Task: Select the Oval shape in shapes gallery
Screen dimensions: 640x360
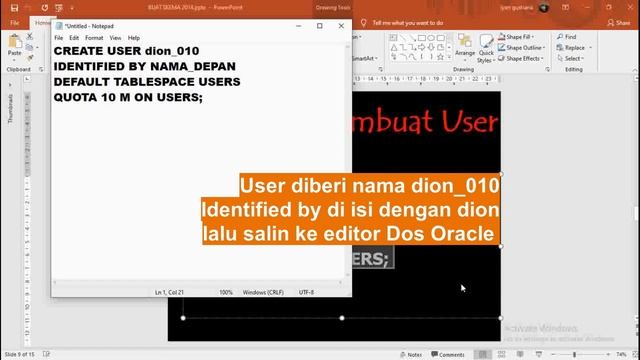Action: [431, 38]
